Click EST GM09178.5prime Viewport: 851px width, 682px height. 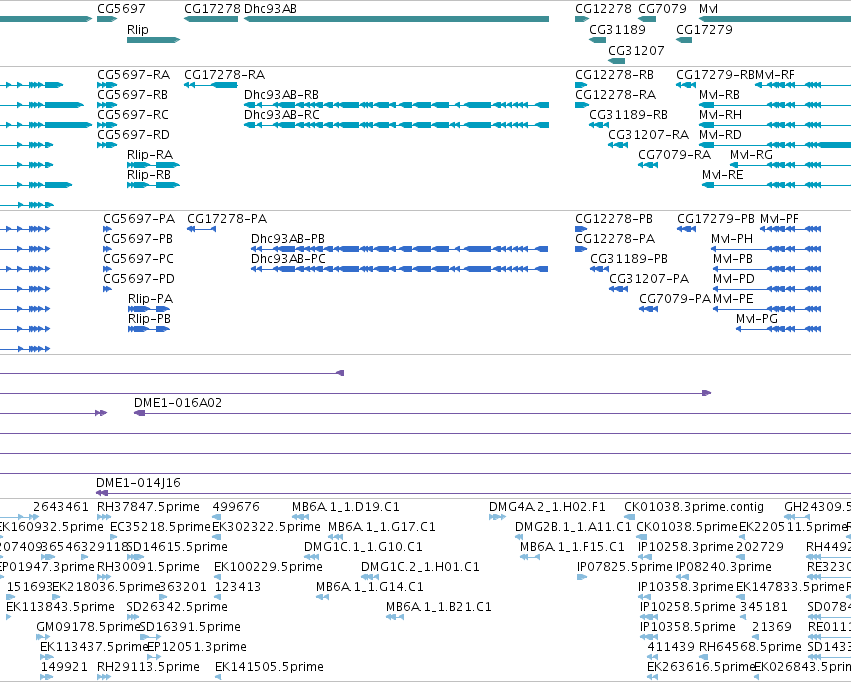coord(42,637)
